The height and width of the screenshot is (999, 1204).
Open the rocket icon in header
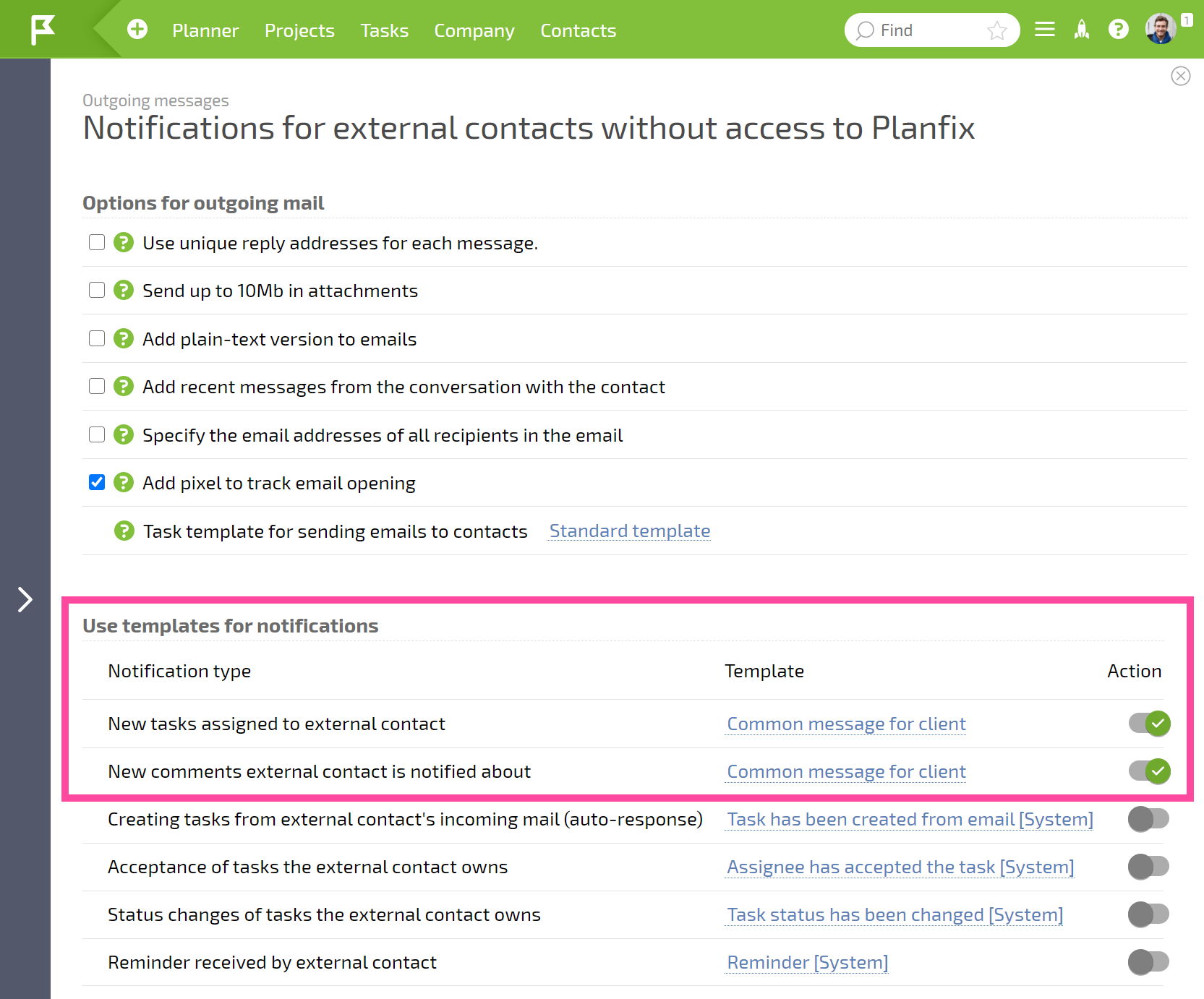coord(1082,30)
